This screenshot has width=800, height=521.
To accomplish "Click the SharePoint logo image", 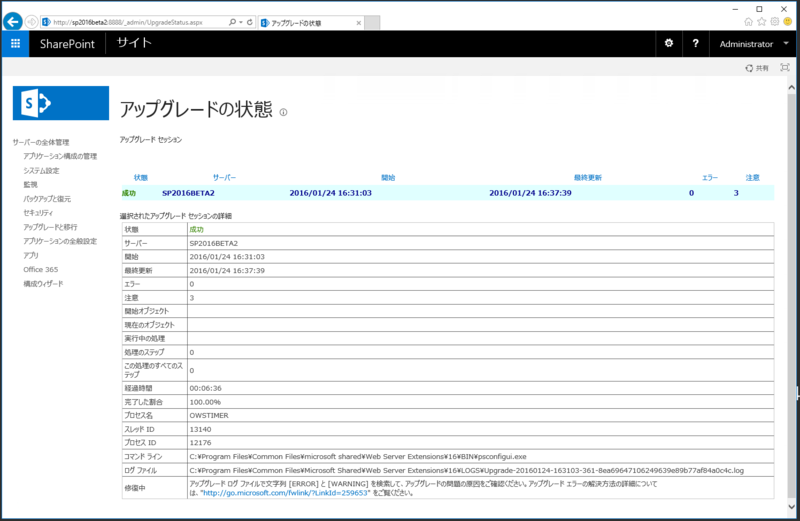I will point(61,103).
